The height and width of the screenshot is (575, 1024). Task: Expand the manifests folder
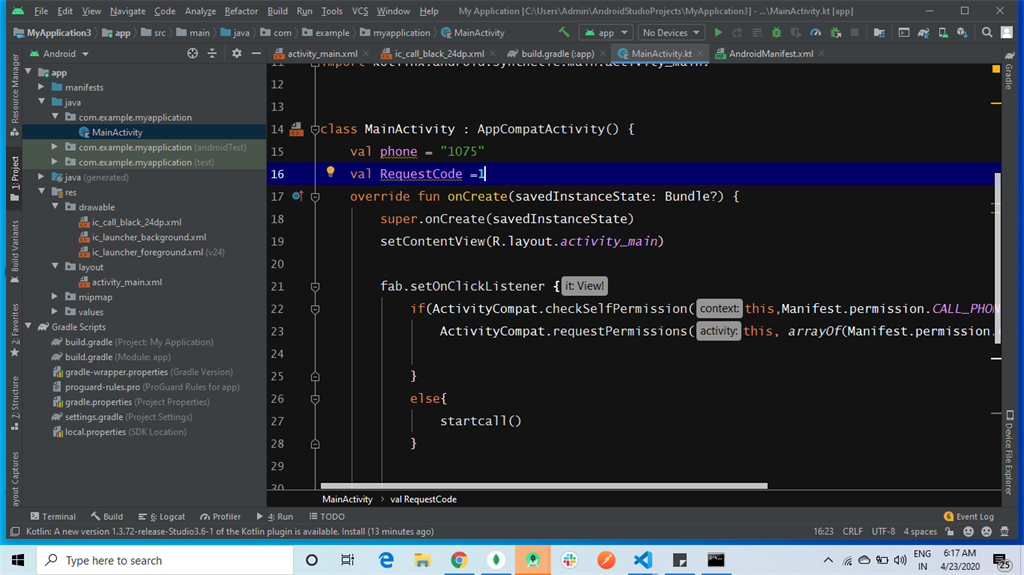pos(41,87)
